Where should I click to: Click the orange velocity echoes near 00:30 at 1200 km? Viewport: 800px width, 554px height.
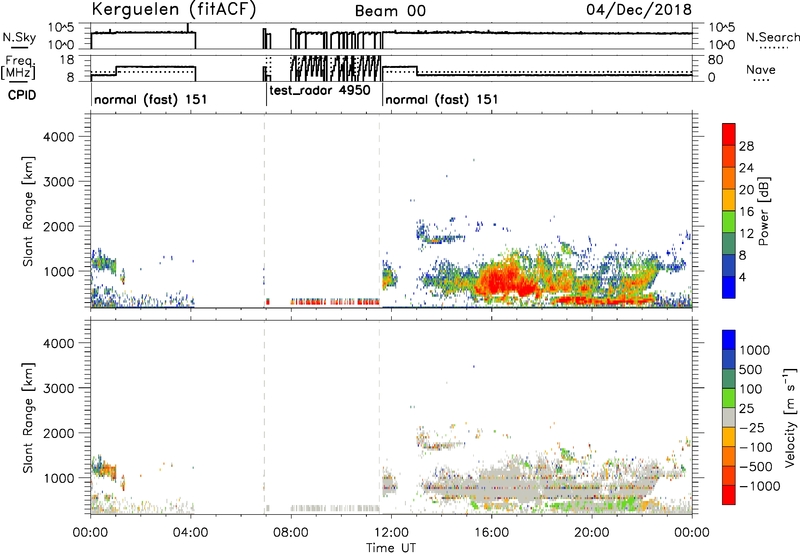point(107,470)
